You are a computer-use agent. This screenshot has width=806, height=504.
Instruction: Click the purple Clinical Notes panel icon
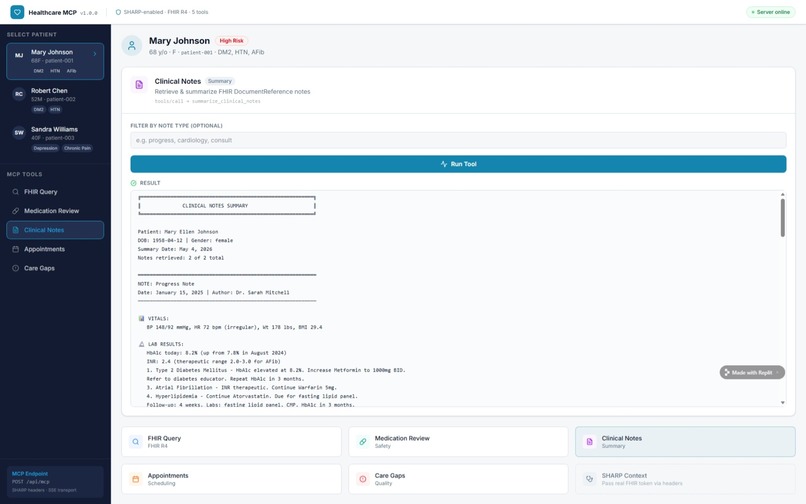point(139,84)
